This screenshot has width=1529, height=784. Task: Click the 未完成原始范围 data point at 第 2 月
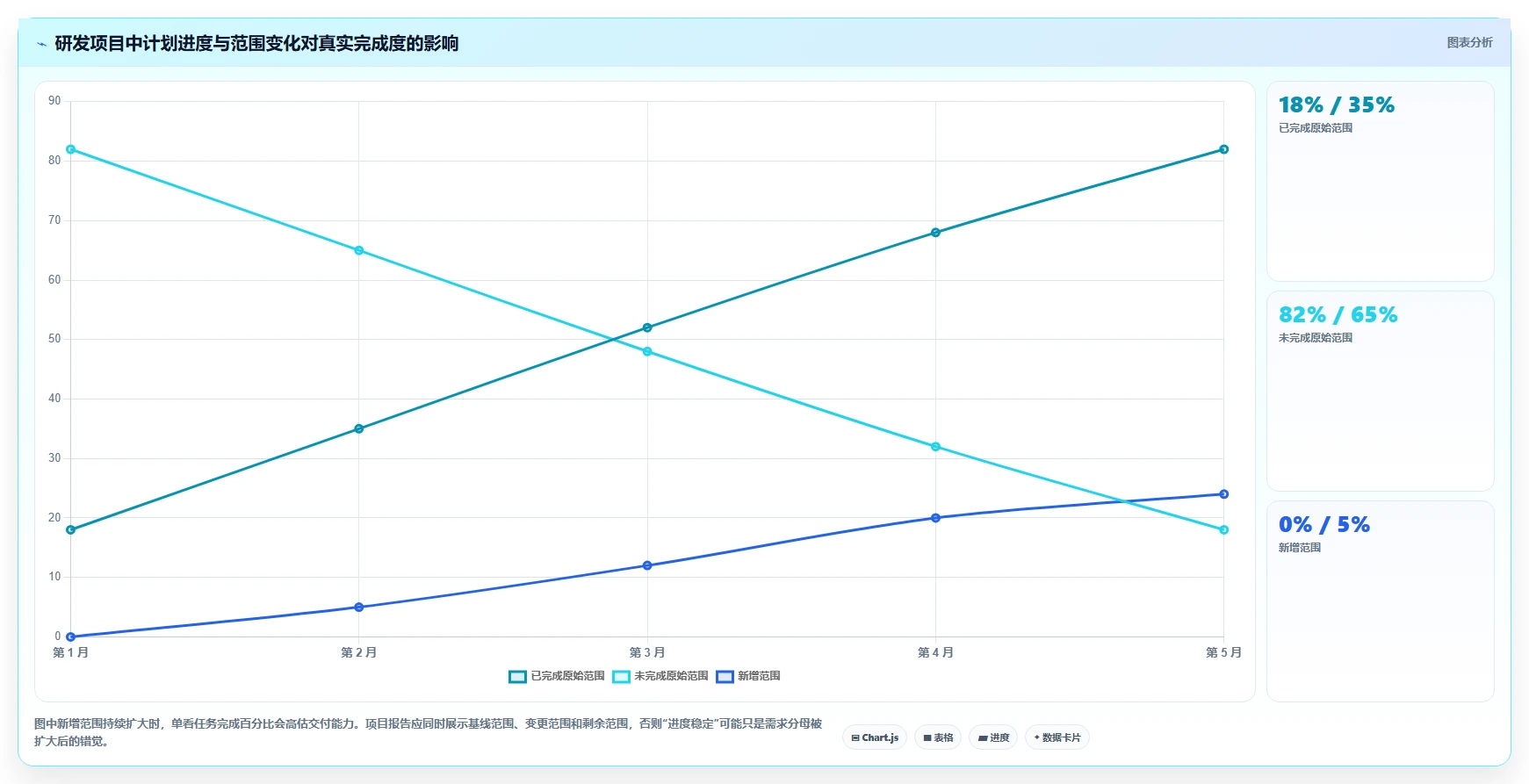point(358,250)
